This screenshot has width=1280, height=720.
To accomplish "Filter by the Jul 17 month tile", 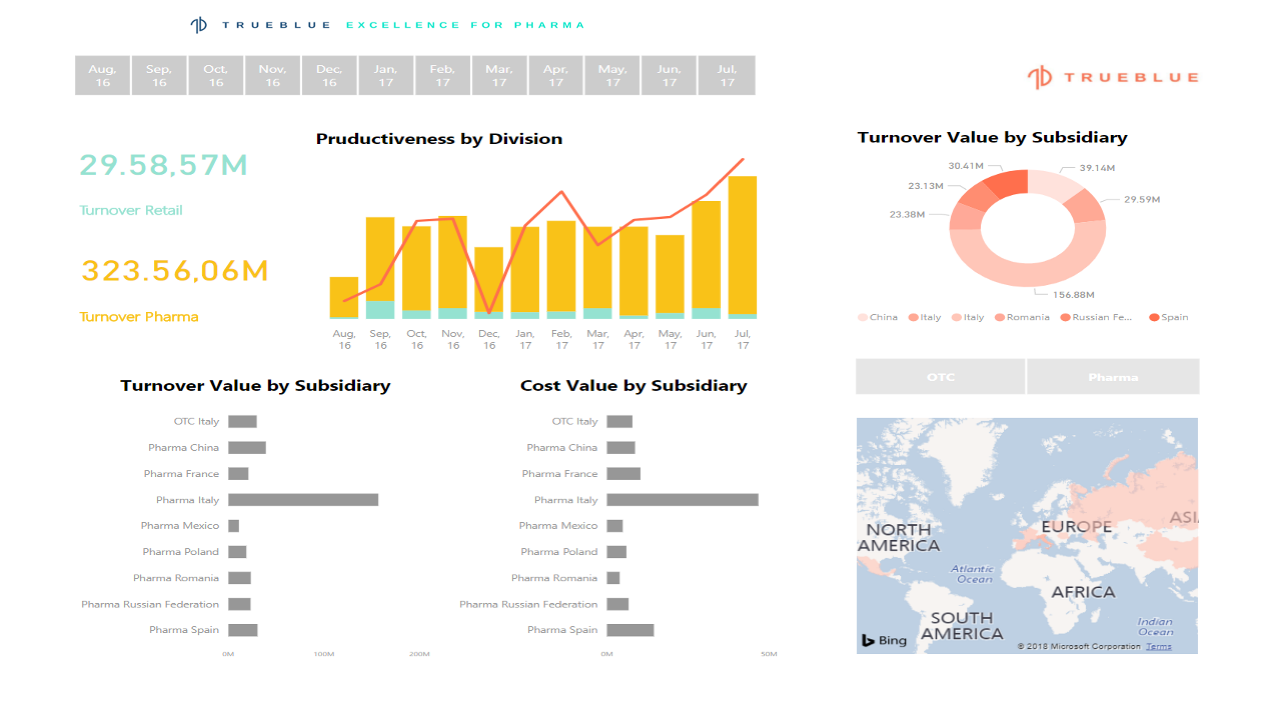I will tap(727, 75).
